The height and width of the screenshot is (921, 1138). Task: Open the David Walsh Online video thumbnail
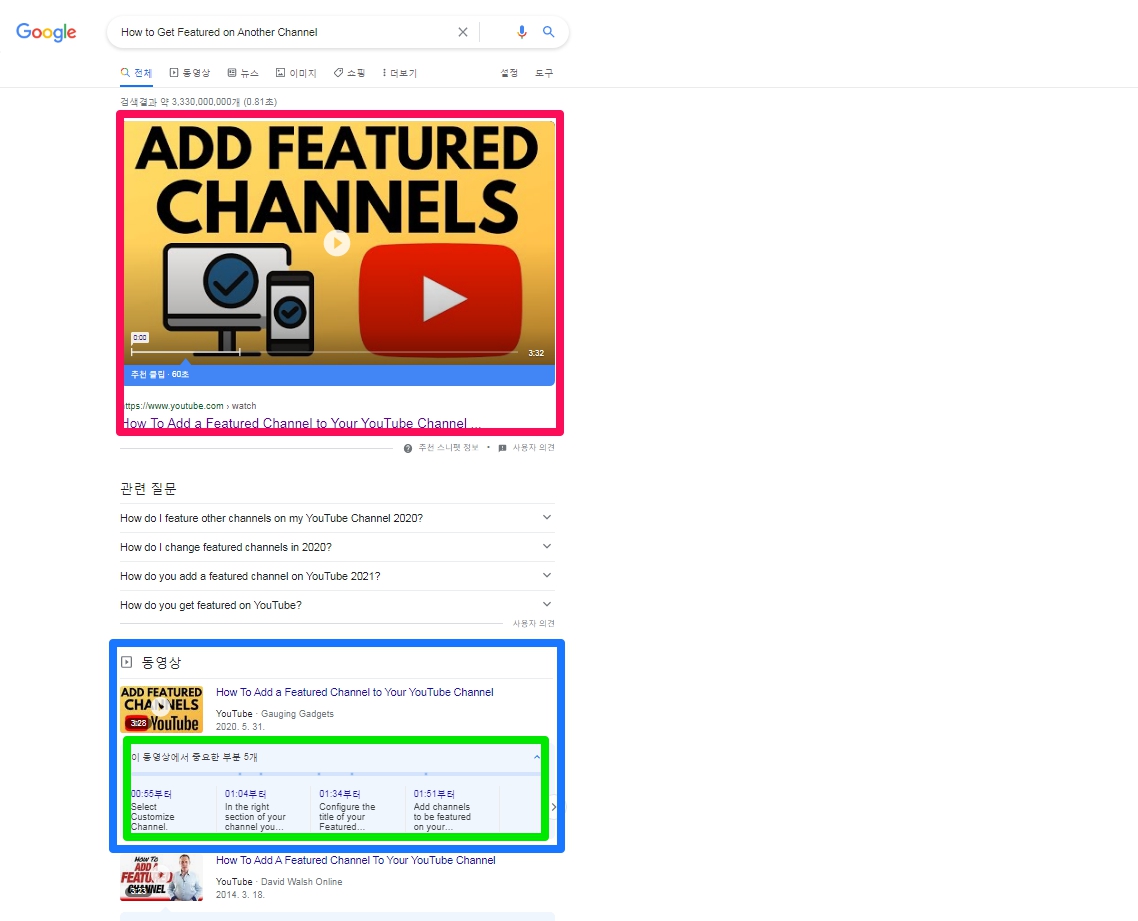tap(161, 877)
